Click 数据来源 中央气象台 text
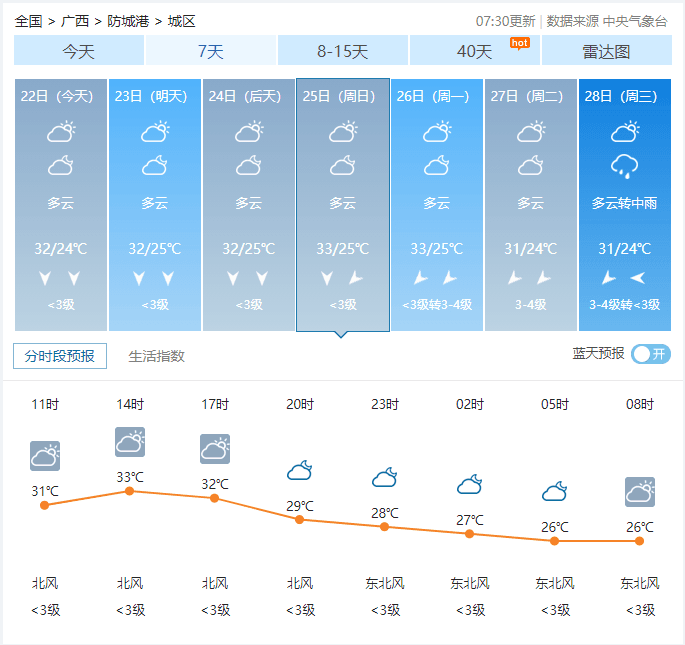Screen dimensions: 685x645 (607, 21)
